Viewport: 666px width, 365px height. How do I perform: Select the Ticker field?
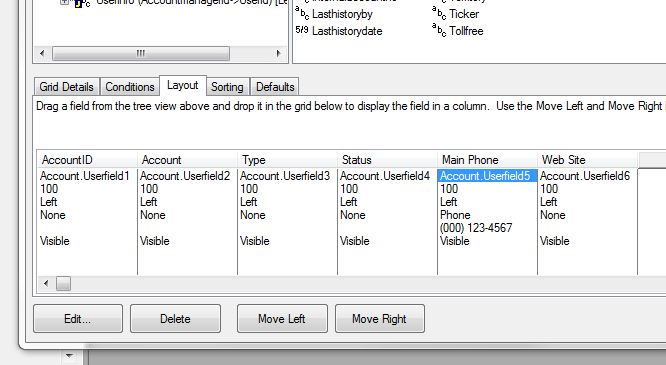tap(464, 14)
